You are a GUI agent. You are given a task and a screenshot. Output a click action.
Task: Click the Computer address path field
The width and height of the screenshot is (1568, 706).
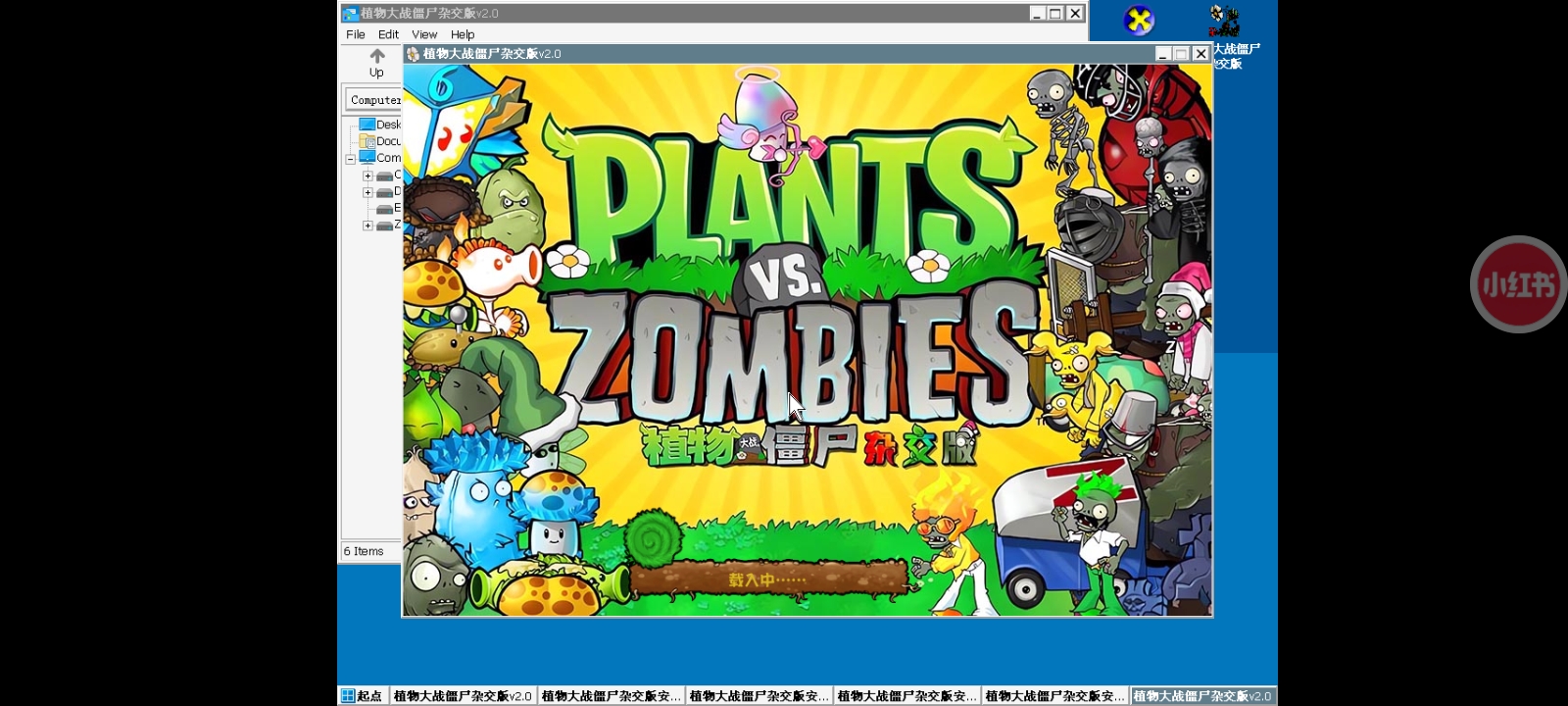point(374,100)
